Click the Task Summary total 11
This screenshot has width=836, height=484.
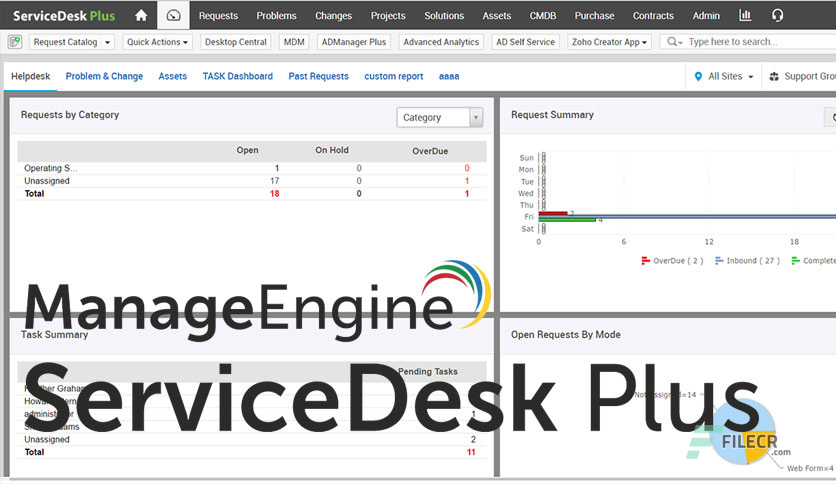[471, 452]
